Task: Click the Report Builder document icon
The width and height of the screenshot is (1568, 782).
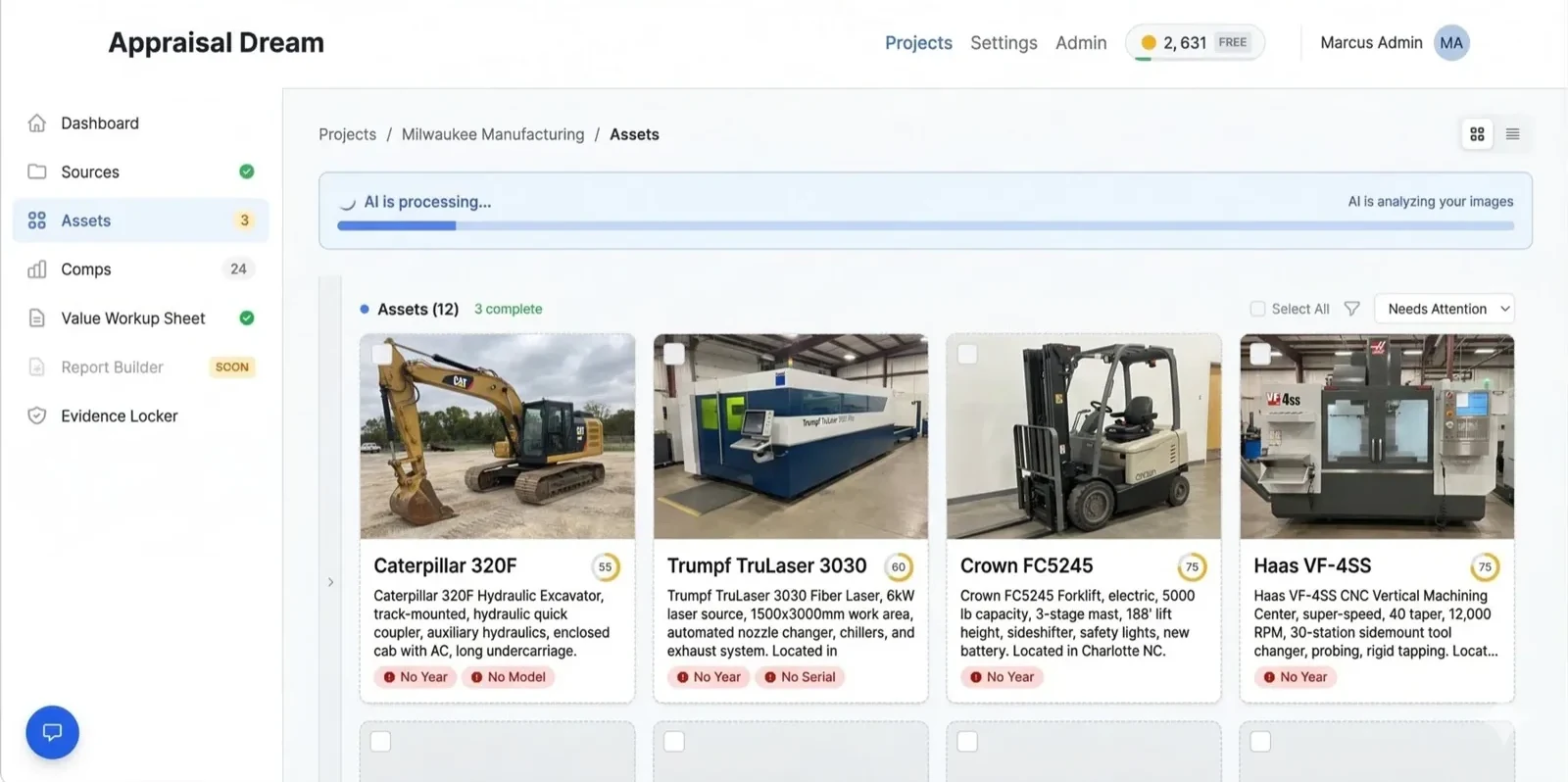Action: [x=37, y=367]
